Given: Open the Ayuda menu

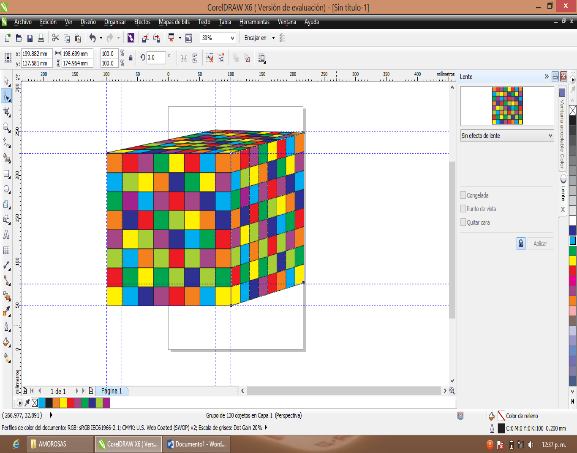Looking at the screenshot, I should (x=312, y=22).
